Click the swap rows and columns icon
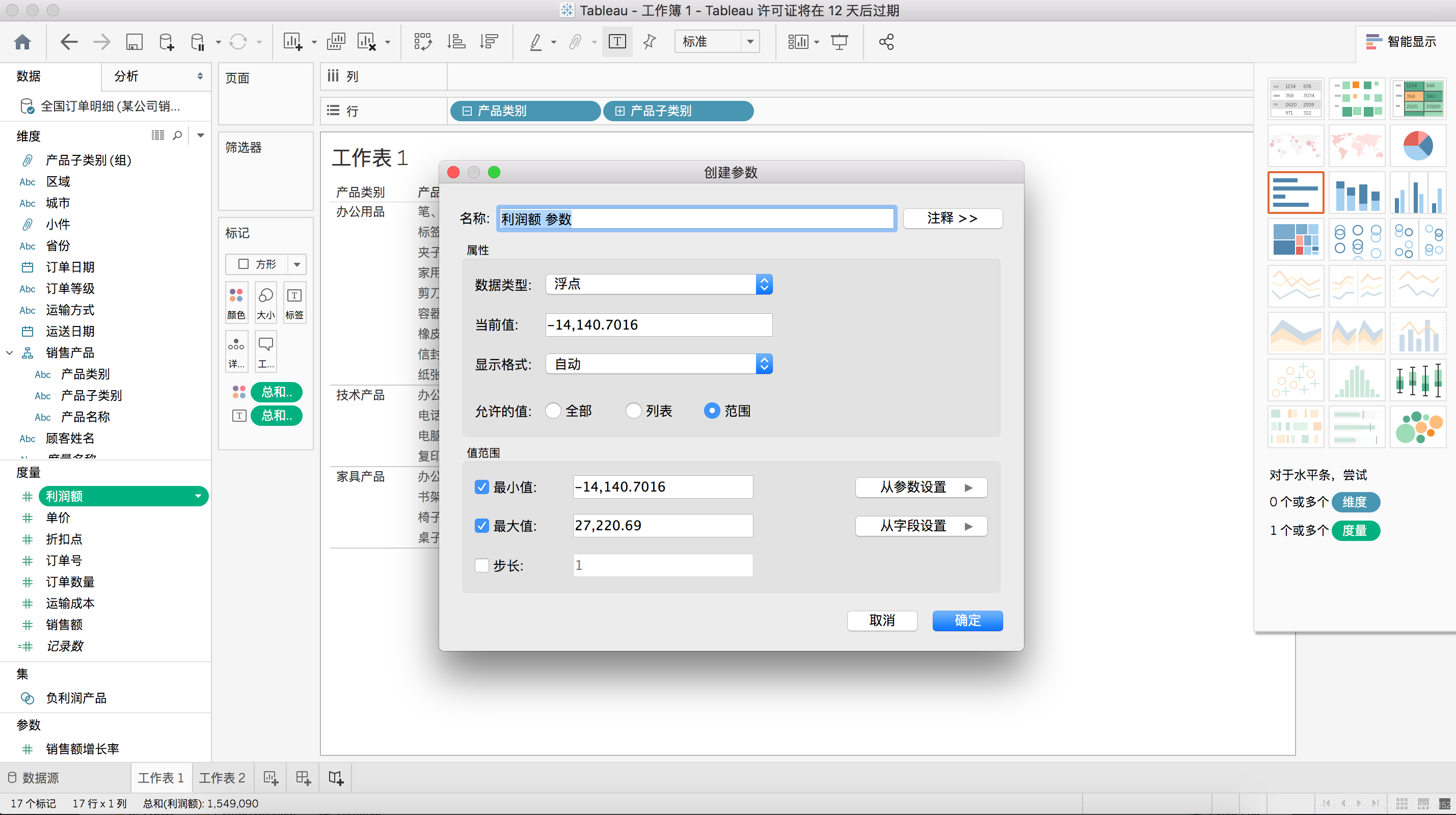The width and height of the screenshot is (1456, 815). coord(423,42)
